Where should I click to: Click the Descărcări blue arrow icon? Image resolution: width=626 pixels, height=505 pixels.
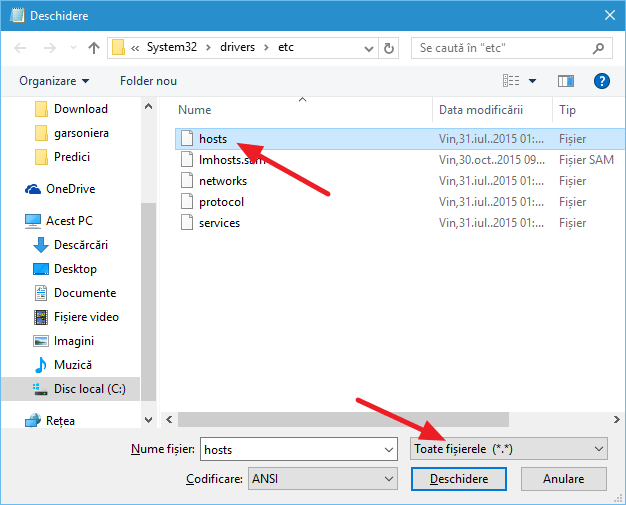[41, 245]
